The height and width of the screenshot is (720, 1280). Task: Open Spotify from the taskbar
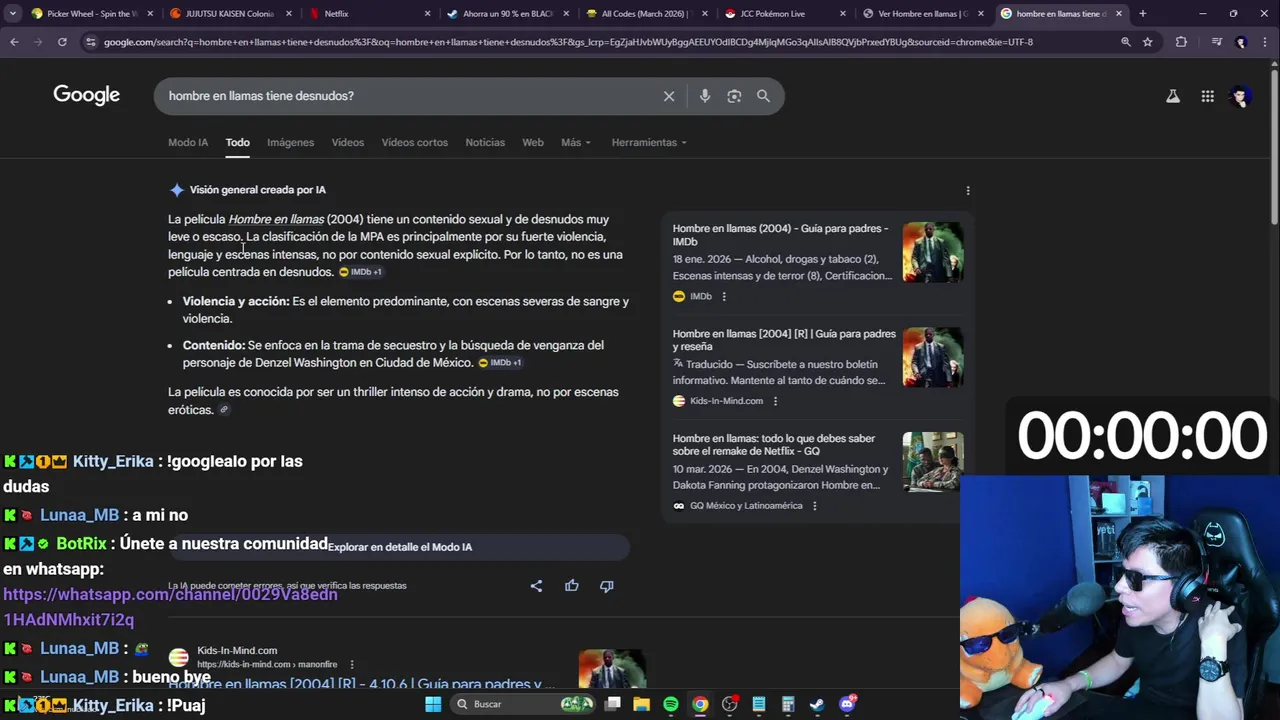671,704
